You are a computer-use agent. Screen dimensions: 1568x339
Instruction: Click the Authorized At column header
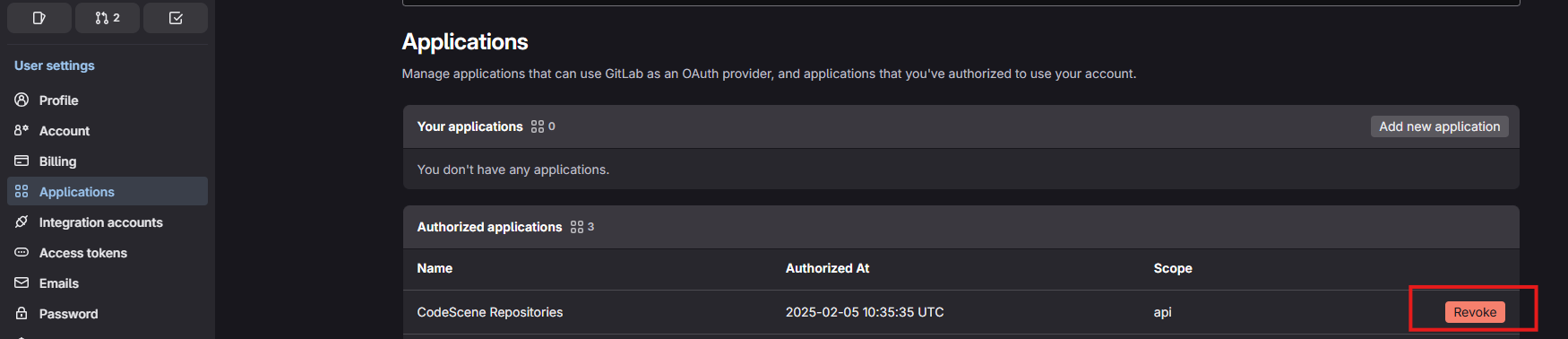pyautogui.click(x=827, y=268)
